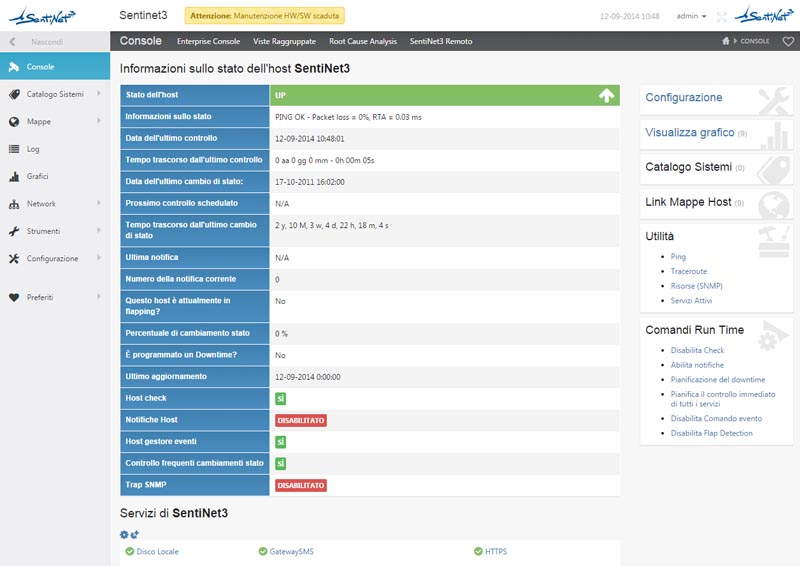Open the Configurazione panel on the right

[x=716, y=99]
